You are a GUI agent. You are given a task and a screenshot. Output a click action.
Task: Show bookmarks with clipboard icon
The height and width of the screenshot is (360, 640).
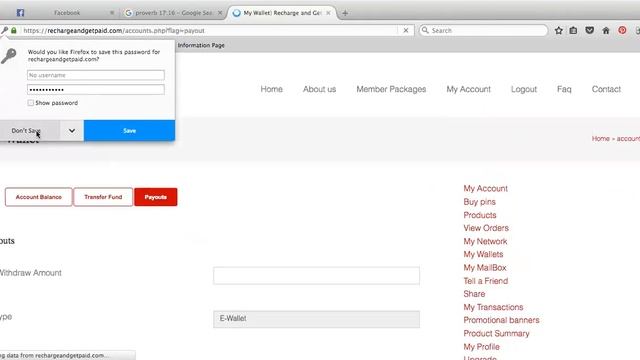pyautogui.click(x=573, y=30)
